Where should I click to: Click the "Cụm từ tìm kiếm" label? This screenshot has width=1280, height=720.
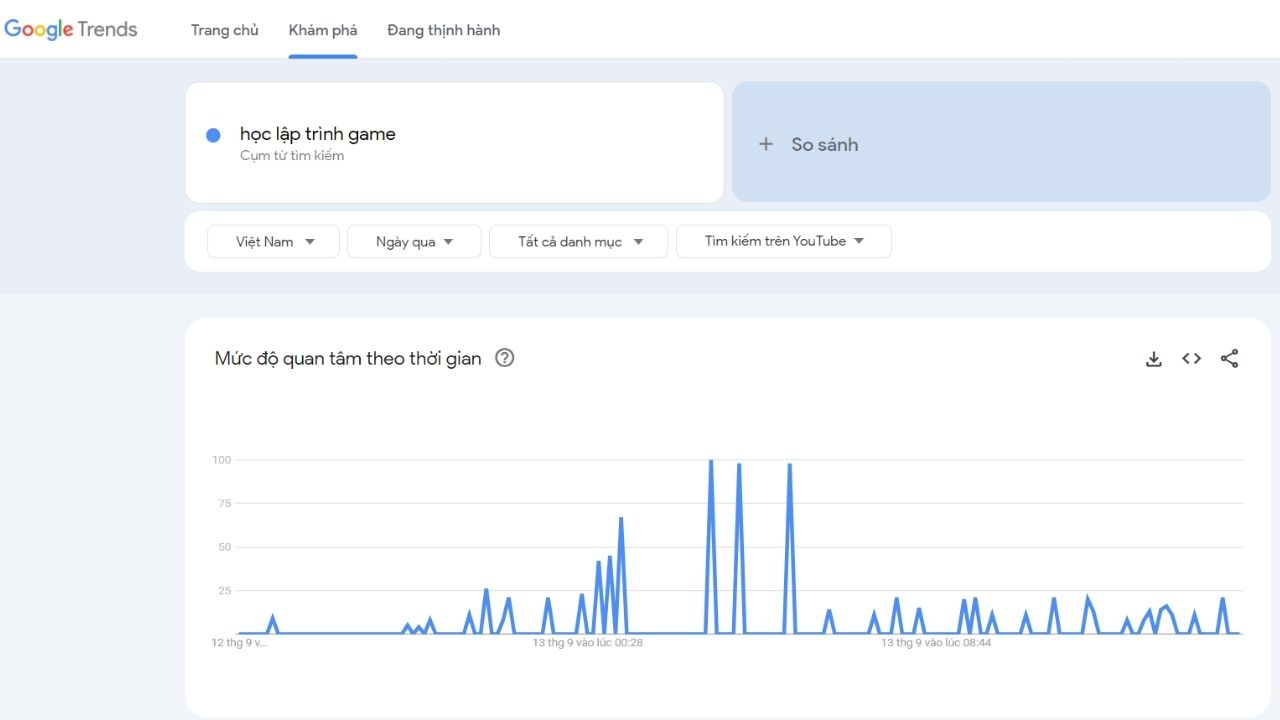(290, 155)
